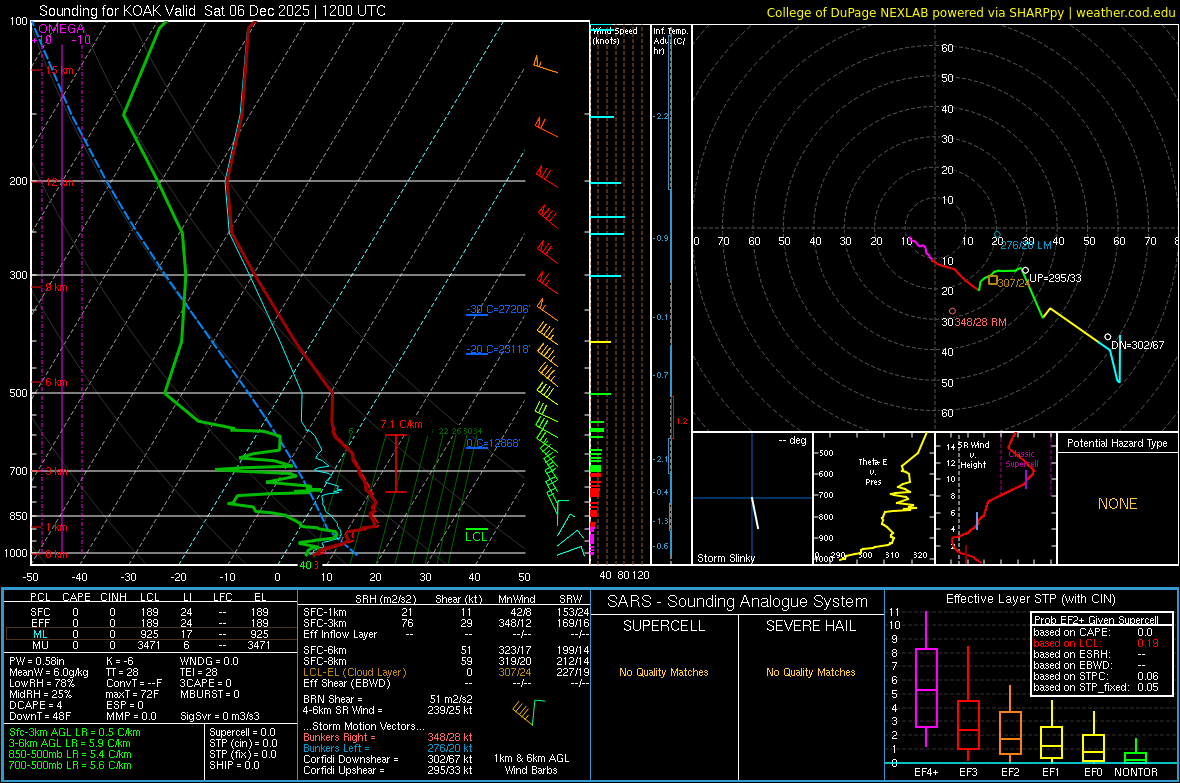Click the 'Sounding for KOAK Valid' title text
This screenshot has height=783, width=1180.
pyautogui.click(x=117, y=11)
